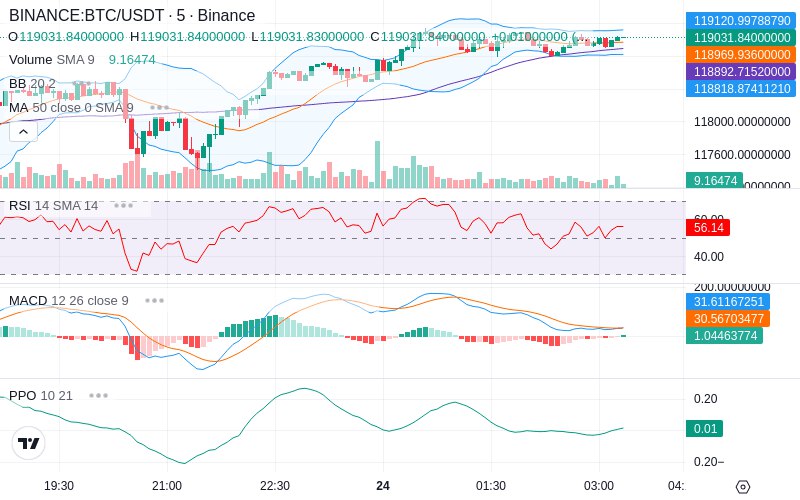Viewport: 800px width, 500px height.
Task: Click the 22:30 time axis label
Action: pos(275,485)
